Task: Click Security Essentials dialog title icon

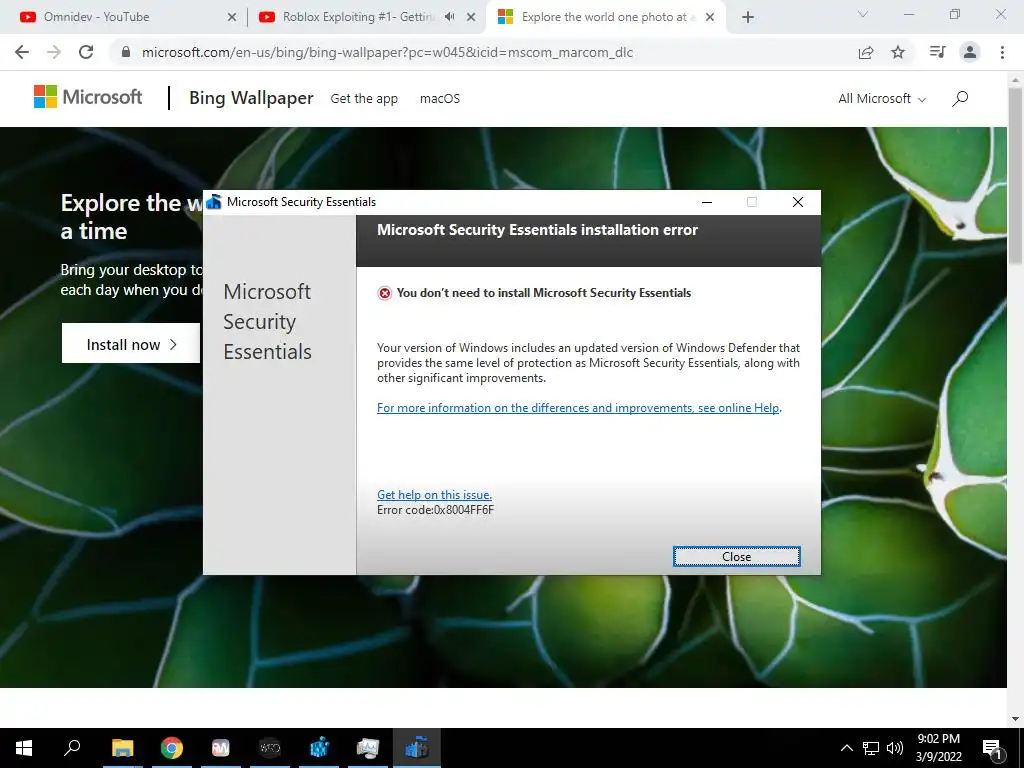Action: point(214,202)
